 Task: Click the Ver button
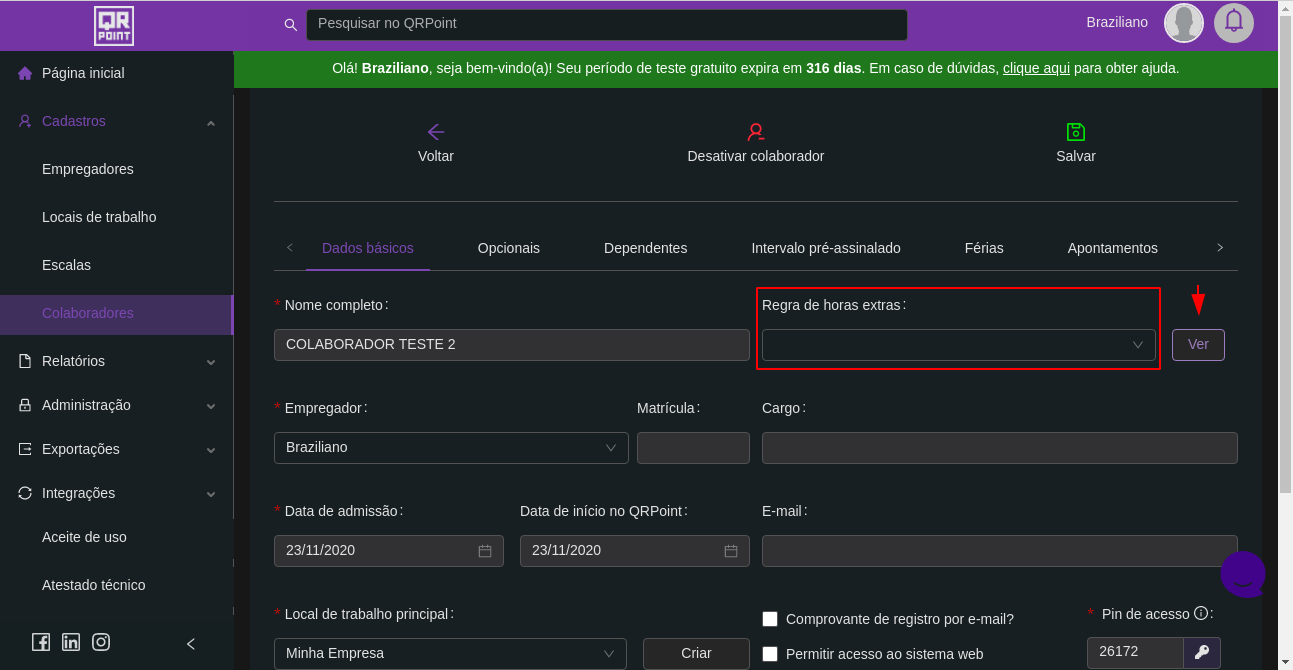pos(1197,345)
